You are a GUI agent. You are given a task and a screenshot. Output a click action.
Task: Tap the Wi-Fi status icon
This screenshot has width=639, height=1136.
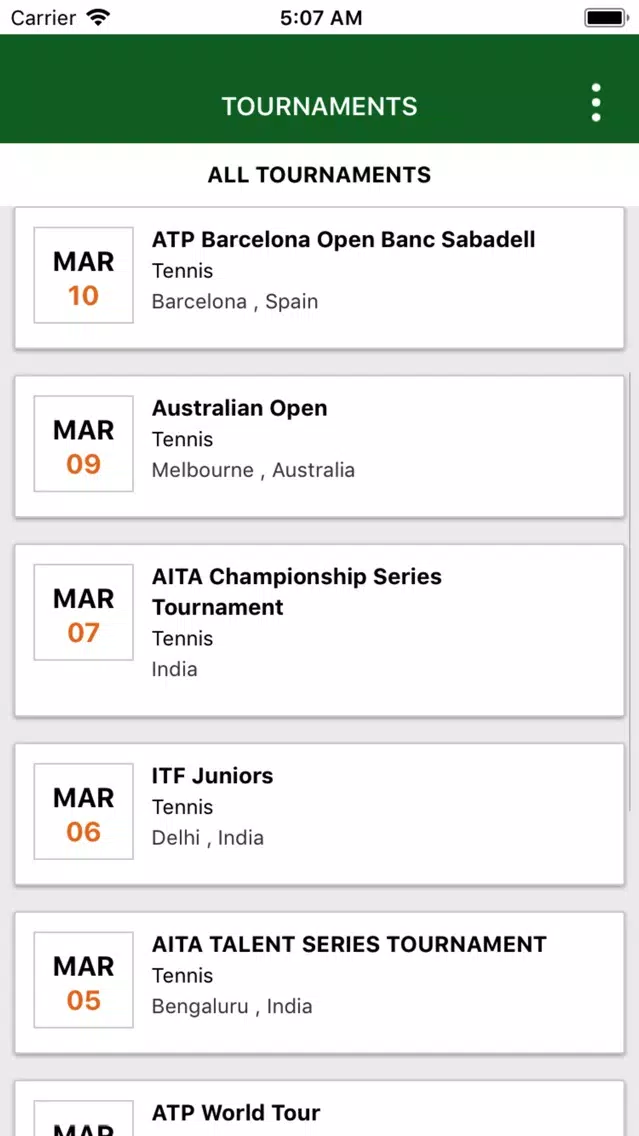pos(97,17)
